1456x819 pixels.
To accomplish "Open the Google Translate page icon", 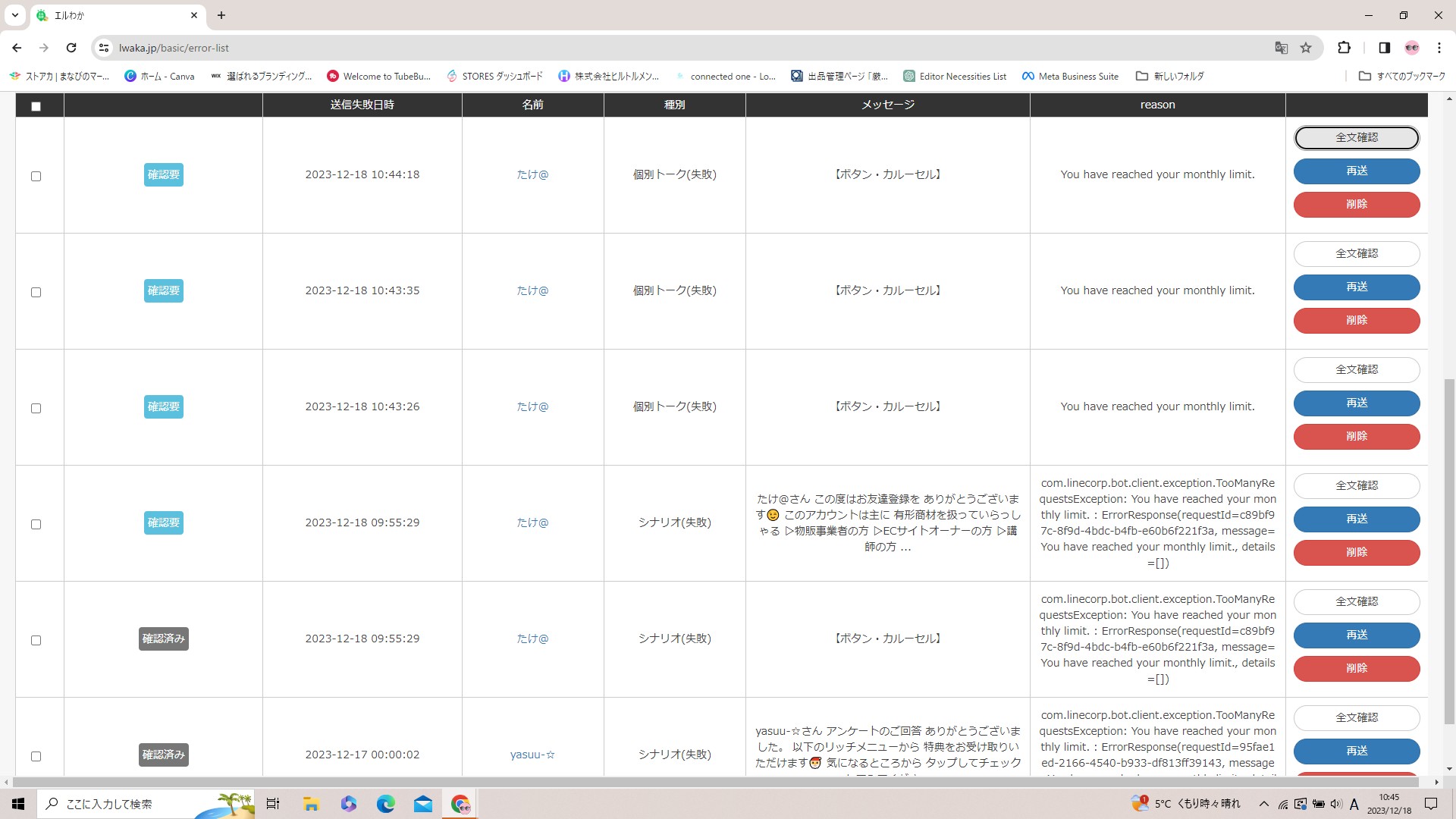I will click(1282, 48).
